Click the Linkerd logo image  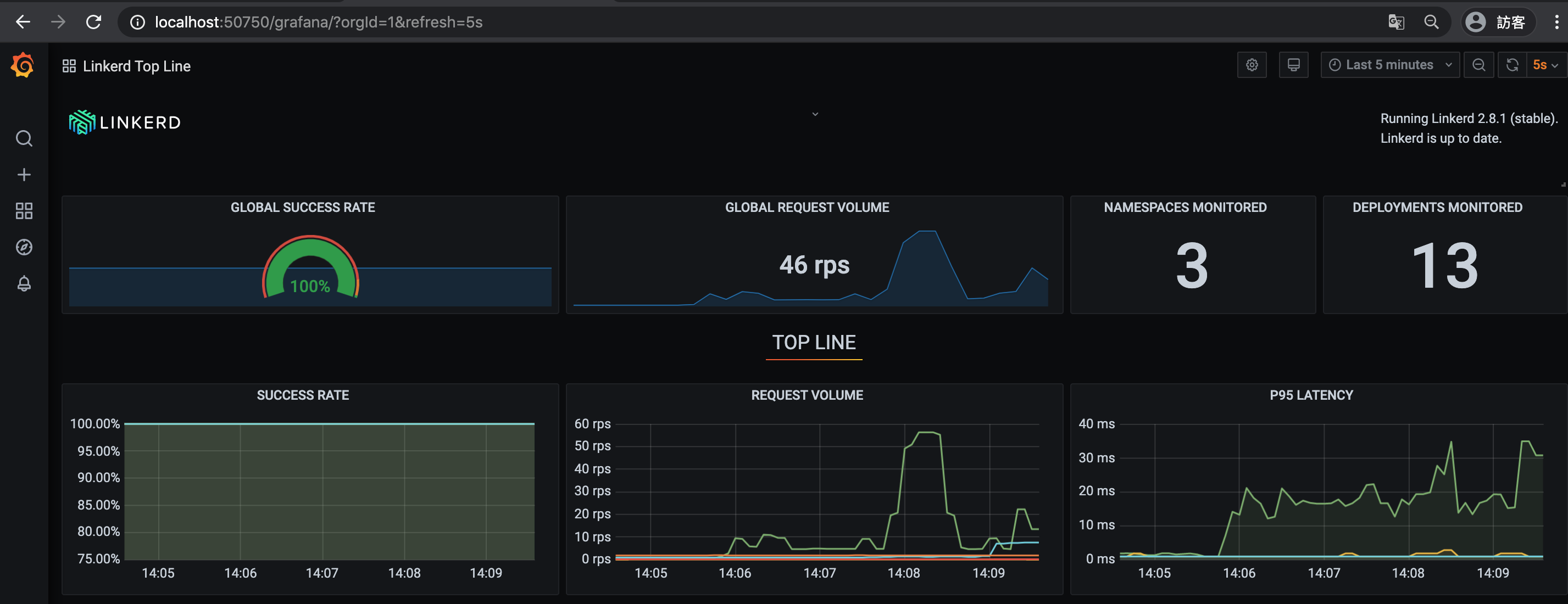(x=125, y=122)
